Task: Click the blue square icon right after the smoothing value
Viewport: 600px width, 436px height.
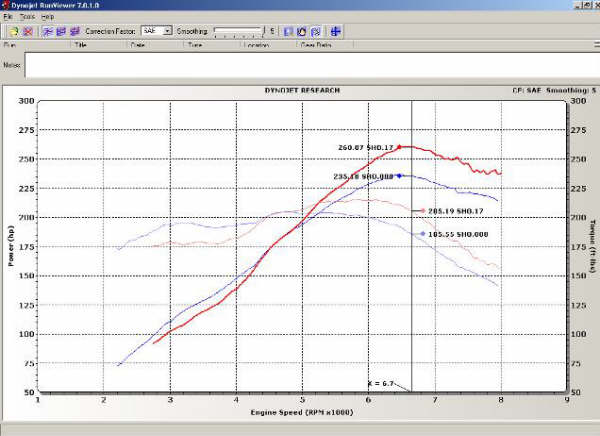Action: (x=288, y=31)
